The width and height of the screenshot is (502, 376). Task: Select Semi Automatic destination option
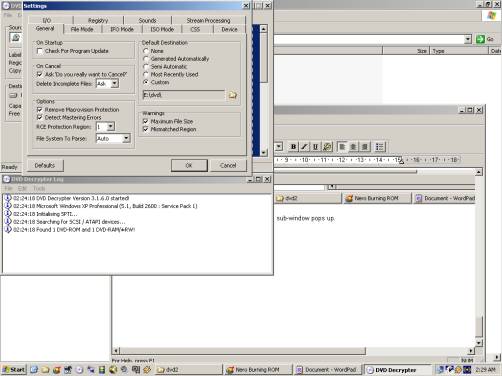tap(146, 67)
